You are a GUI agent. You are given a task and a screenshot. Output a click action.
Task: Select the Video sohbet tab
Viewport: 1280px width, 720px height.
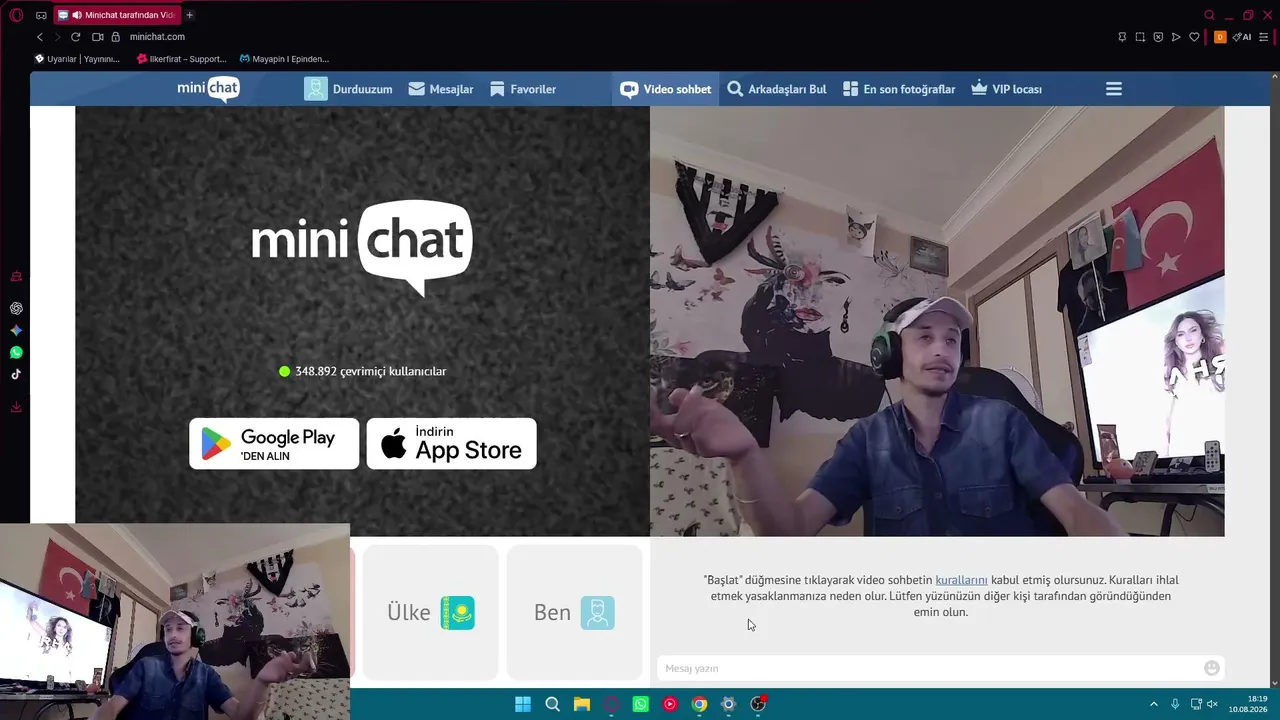click(x=666, y=89)
